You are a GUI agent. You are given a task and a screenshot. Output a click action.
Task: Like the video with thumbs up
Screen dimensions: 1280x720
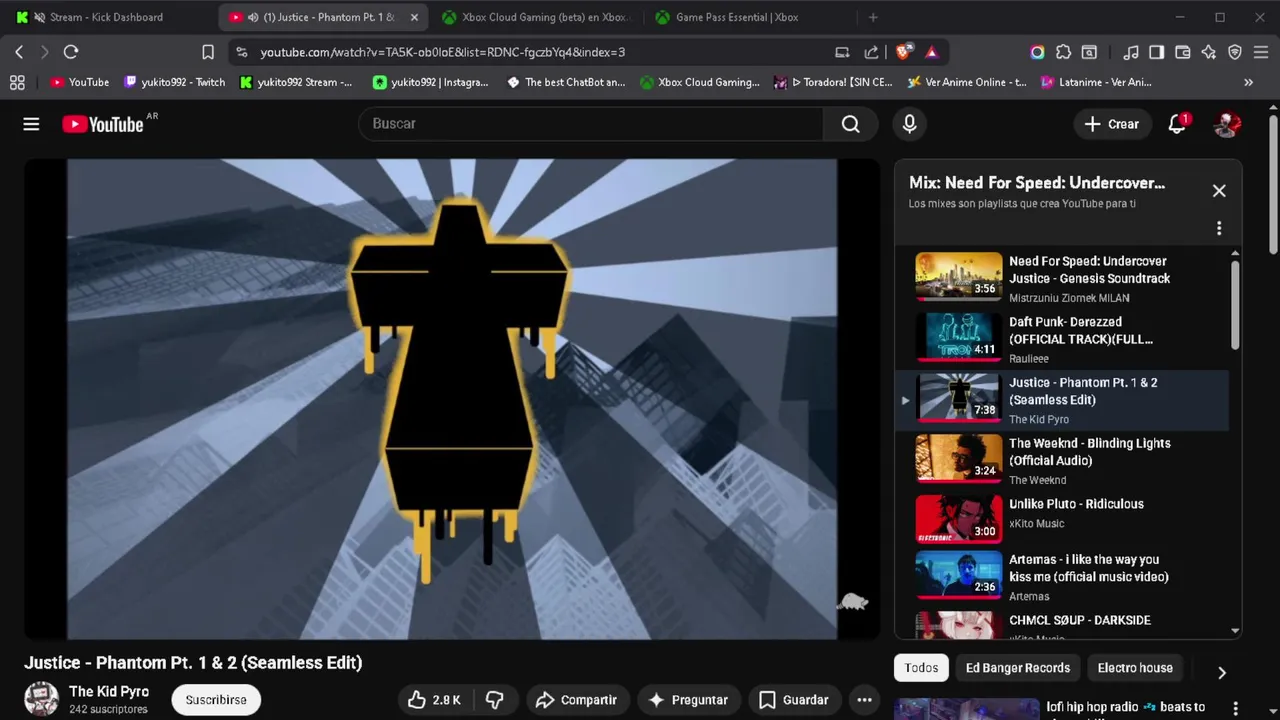click(x=434, y=700)
